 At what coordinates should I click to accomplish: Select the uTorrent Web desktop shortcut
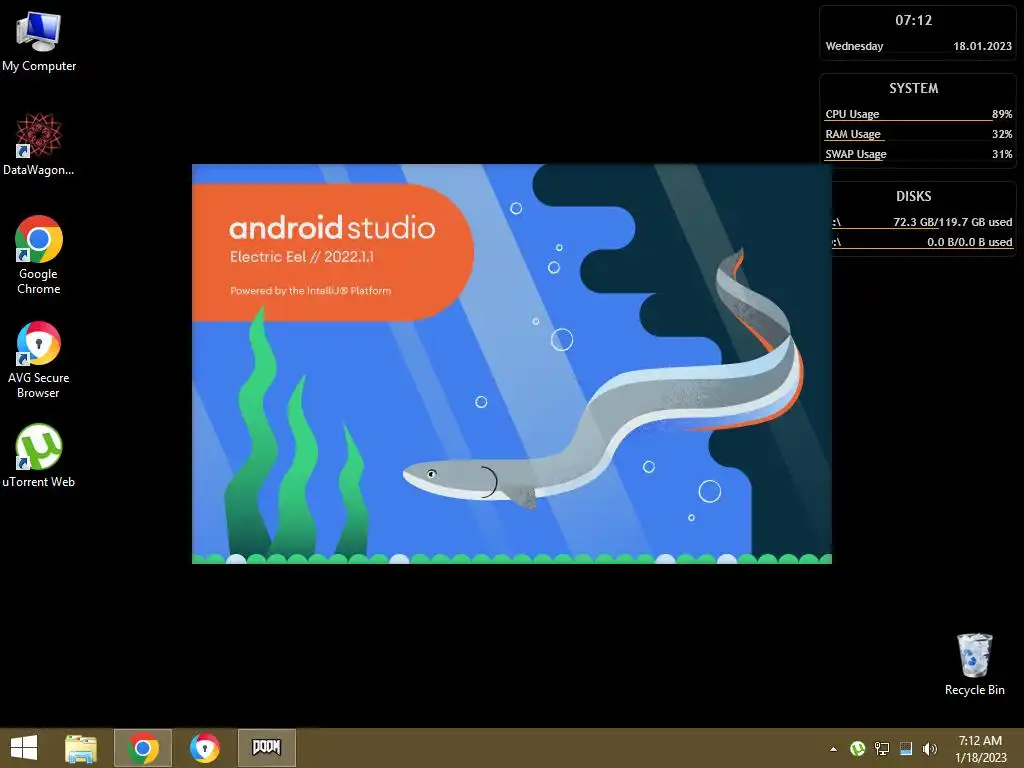(x=39, y=456)
